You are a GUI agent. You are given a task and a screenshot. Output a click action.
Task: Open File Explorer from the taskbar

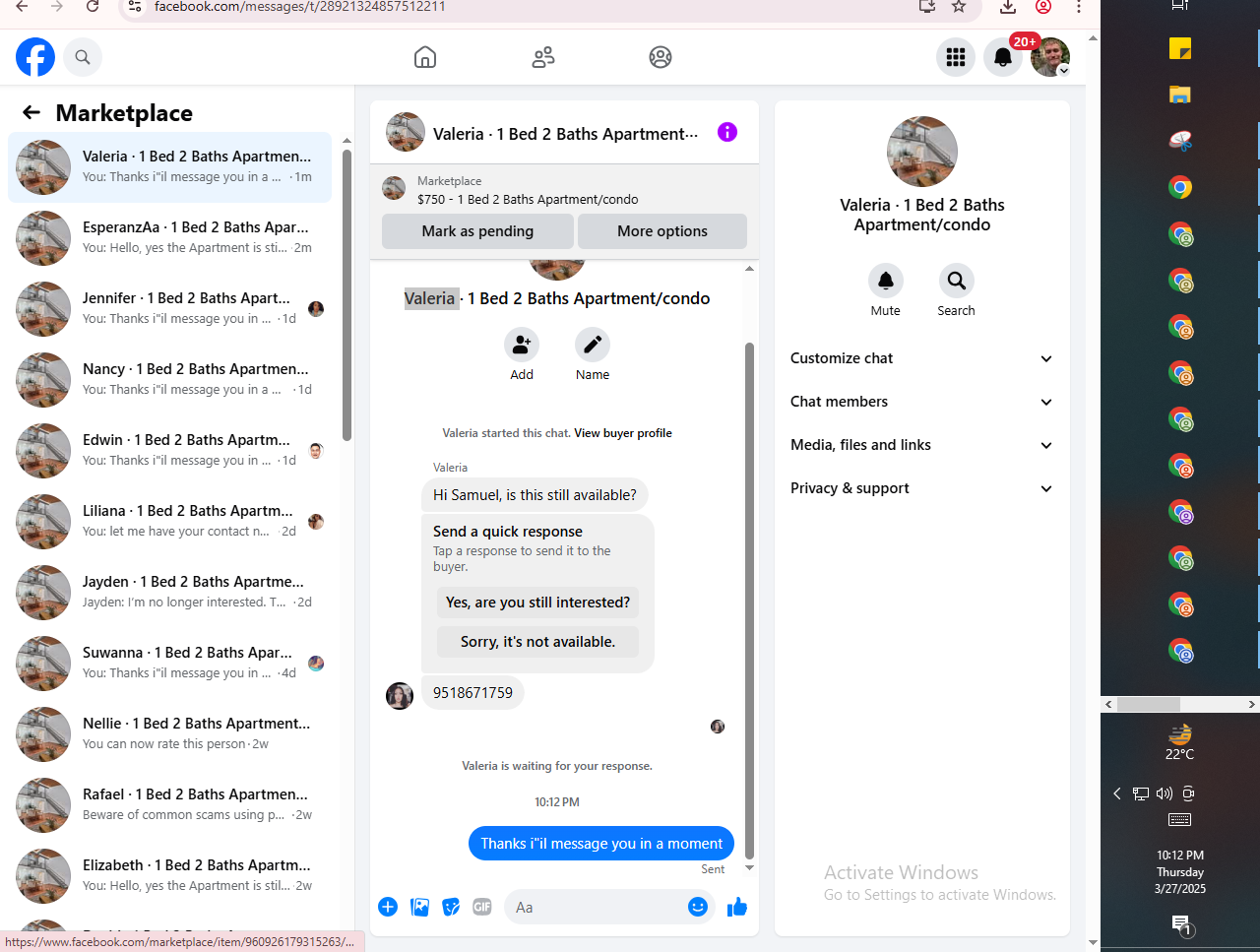click(1180, 95)
